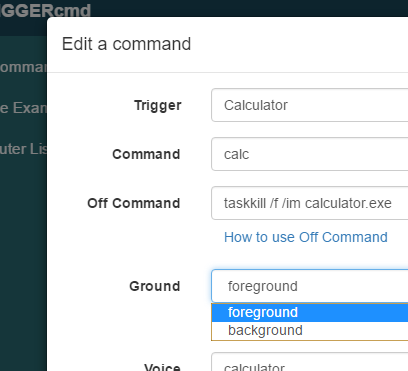Viewport: 408px width, 371px height.
Task: Choose the background option in the list
Action: pos(310,331)
